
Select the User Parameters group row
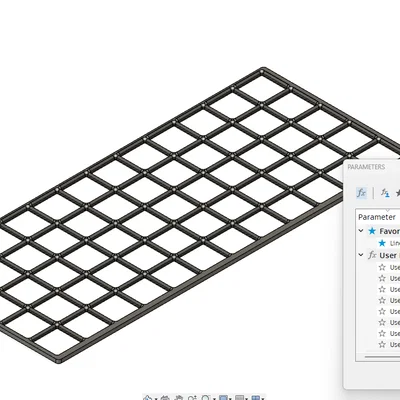point(379,255)
